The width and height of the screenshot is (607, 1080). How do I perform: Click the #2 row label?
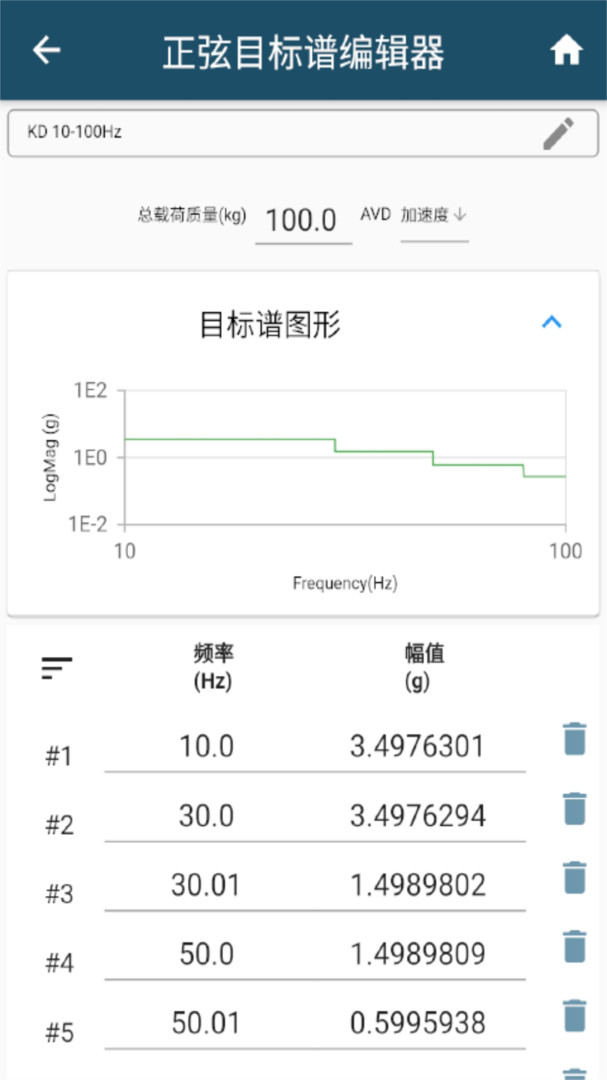coord(59,826)
